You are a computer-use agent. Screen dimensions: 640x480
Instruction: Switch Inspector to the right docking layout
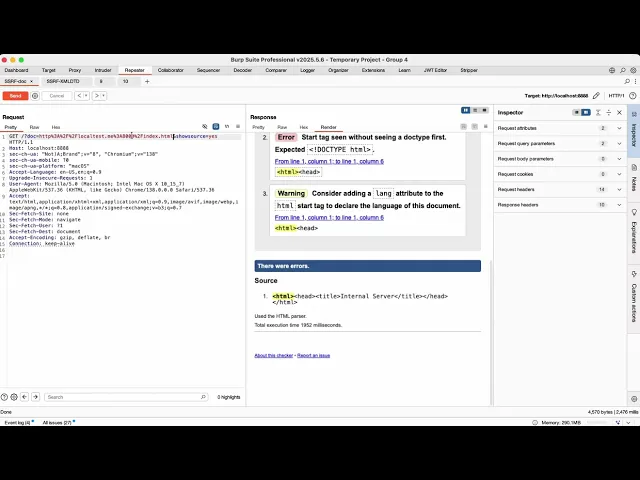[586, 112]
